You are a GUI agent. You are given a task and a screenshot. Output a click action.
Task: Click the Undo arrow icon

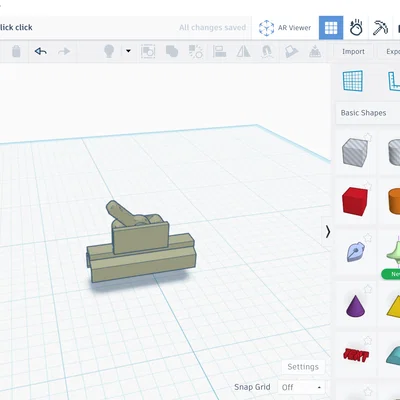[40, 51]
